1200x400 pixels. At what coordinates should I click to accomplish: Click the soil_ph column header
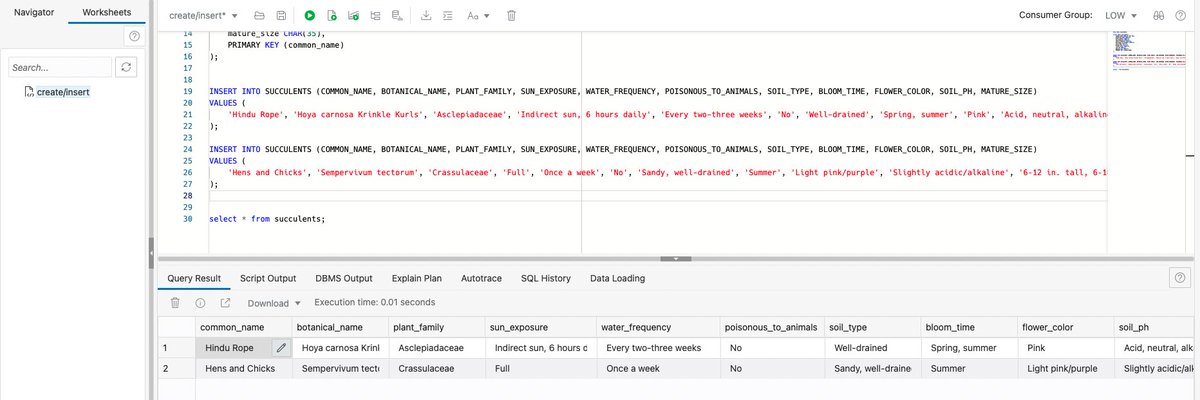pos(1155,327)
